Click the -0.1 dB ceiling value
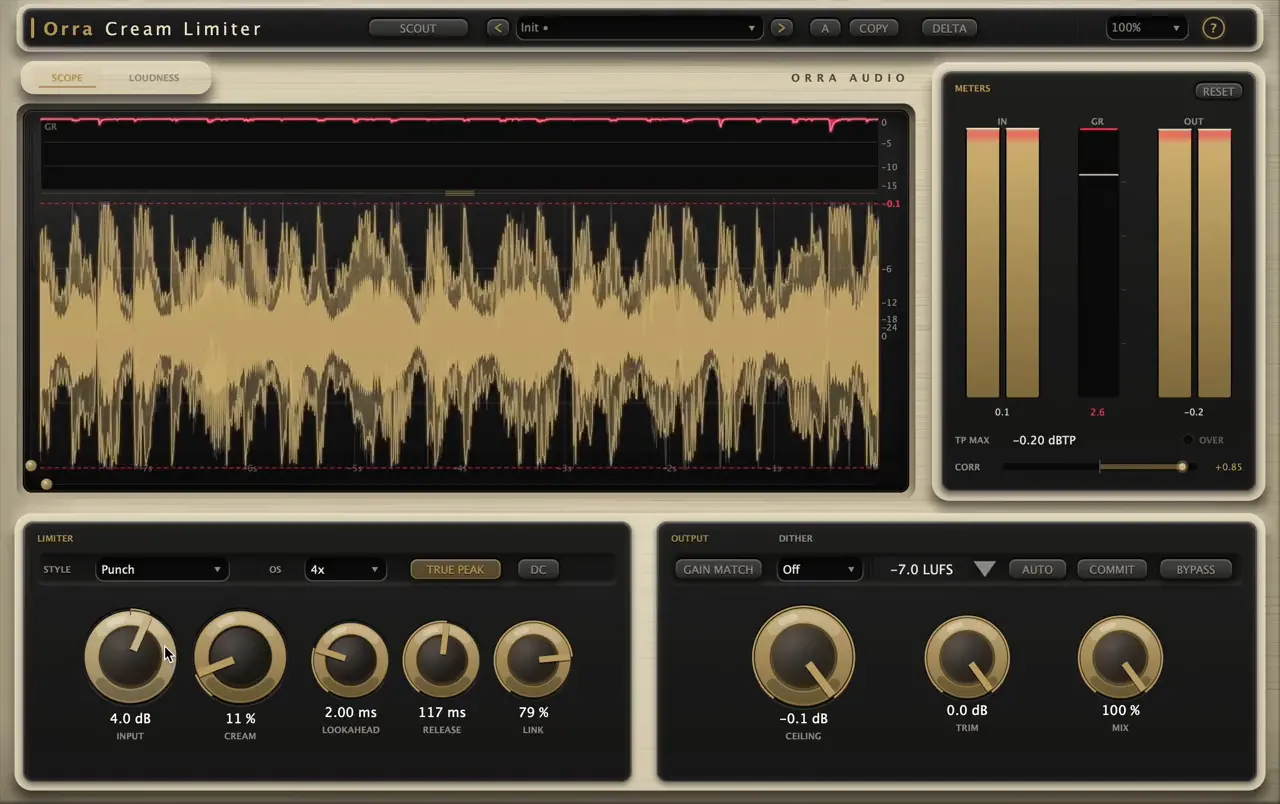1280x804 pixels. coord(803,718)
